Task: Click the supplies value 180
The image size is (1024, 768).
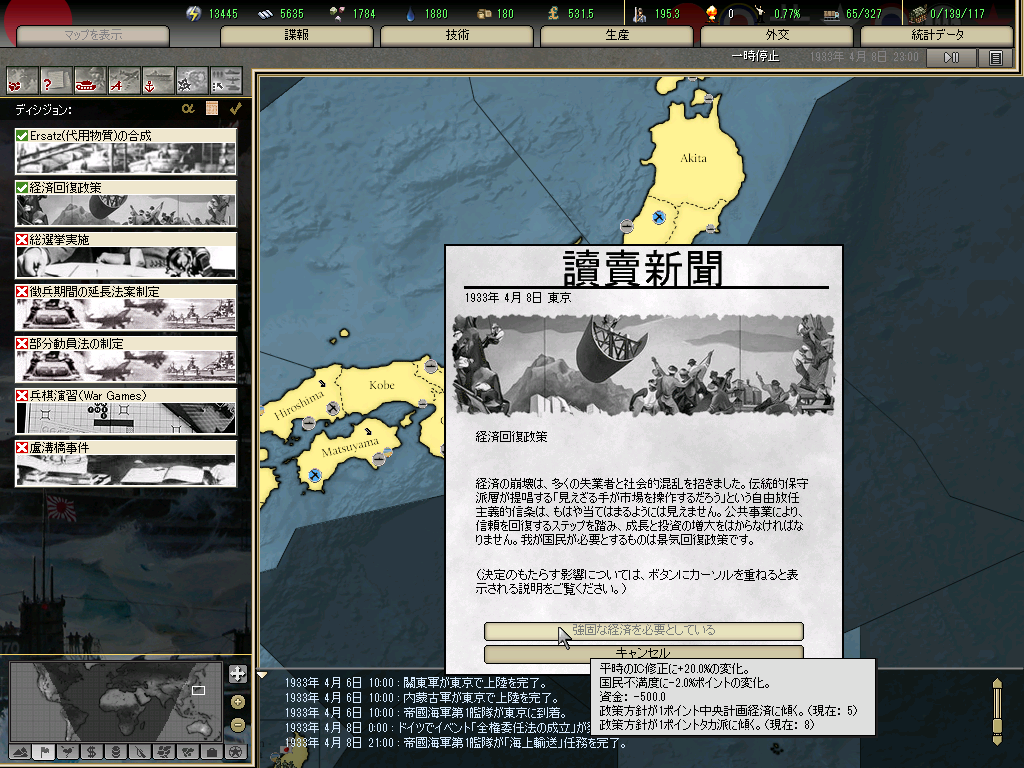Action: [x=505, y=14]
